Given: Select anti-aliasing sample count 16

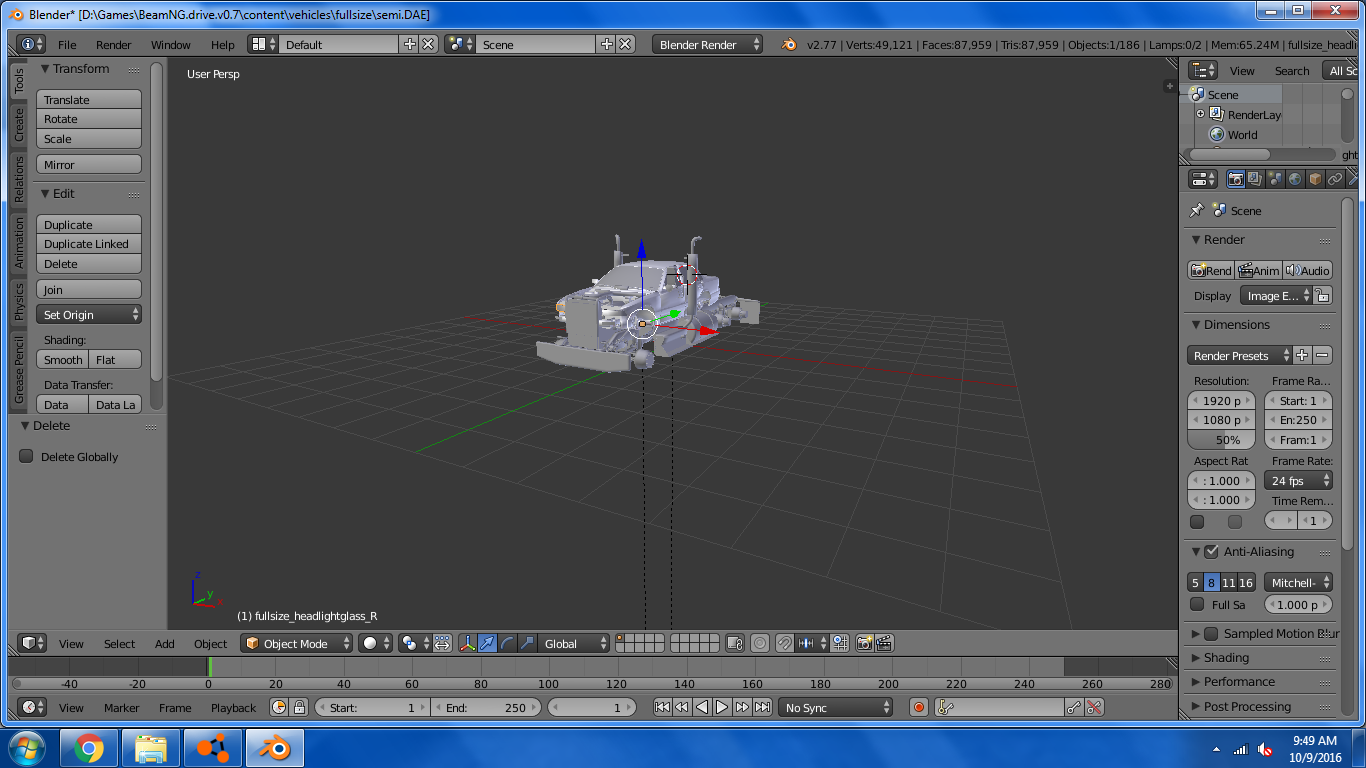Looking at the screenshot, I should click(1246, 582).
